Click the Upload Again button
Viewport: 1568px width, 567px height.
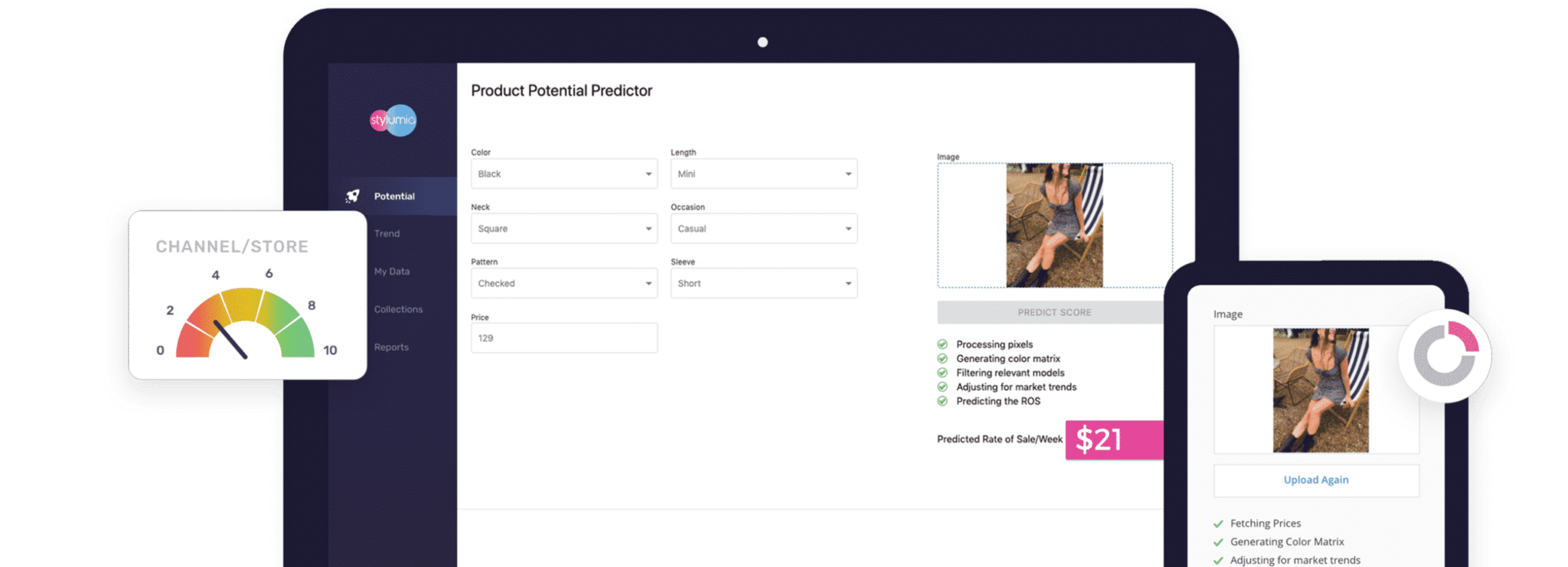pos(1315,481)
